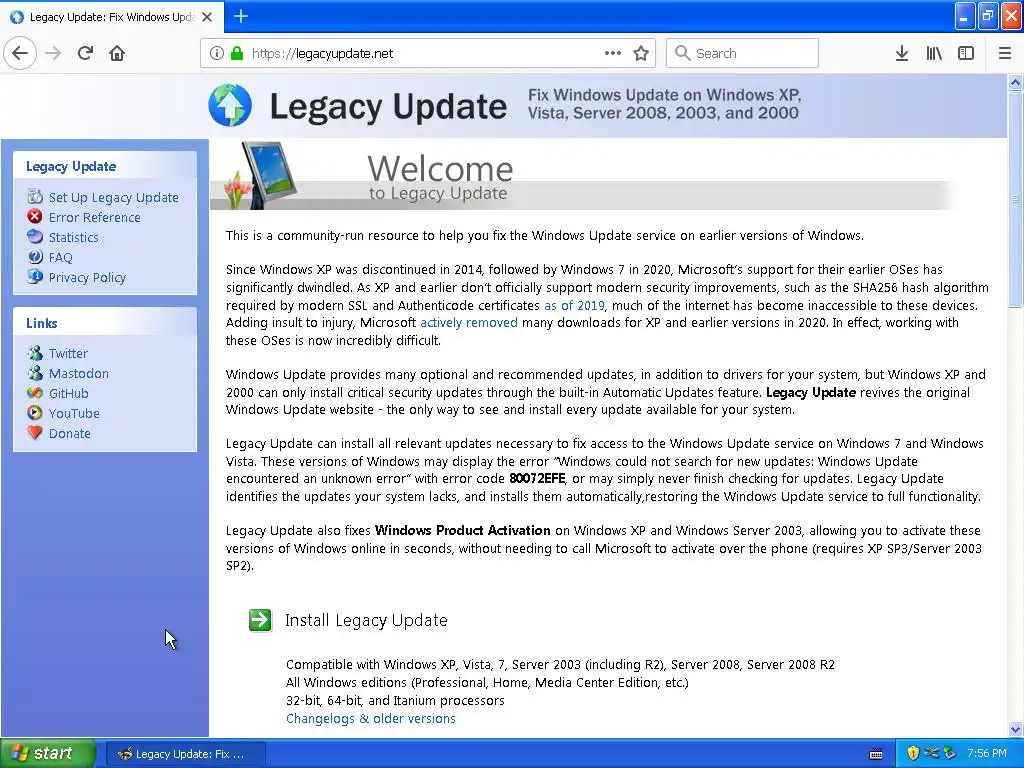Click the Search box
This screenshot has width=1024, height=768.
point(743,53)
